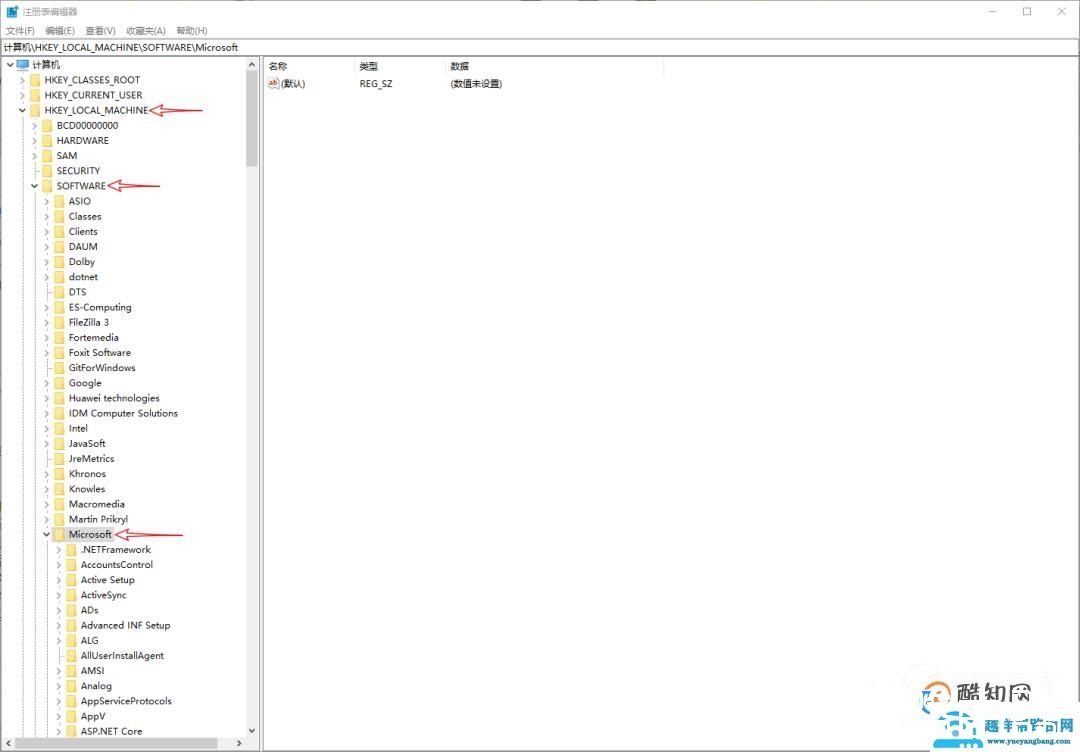
Task: Open the 编辑(E) menu
Action: pyautogui.click(x=59, y=30)
